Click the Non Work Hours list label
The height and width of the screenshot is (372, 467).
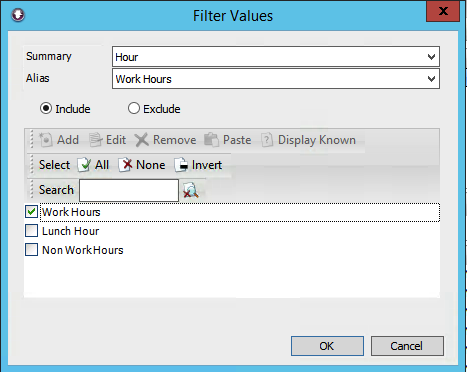(83, 250)
